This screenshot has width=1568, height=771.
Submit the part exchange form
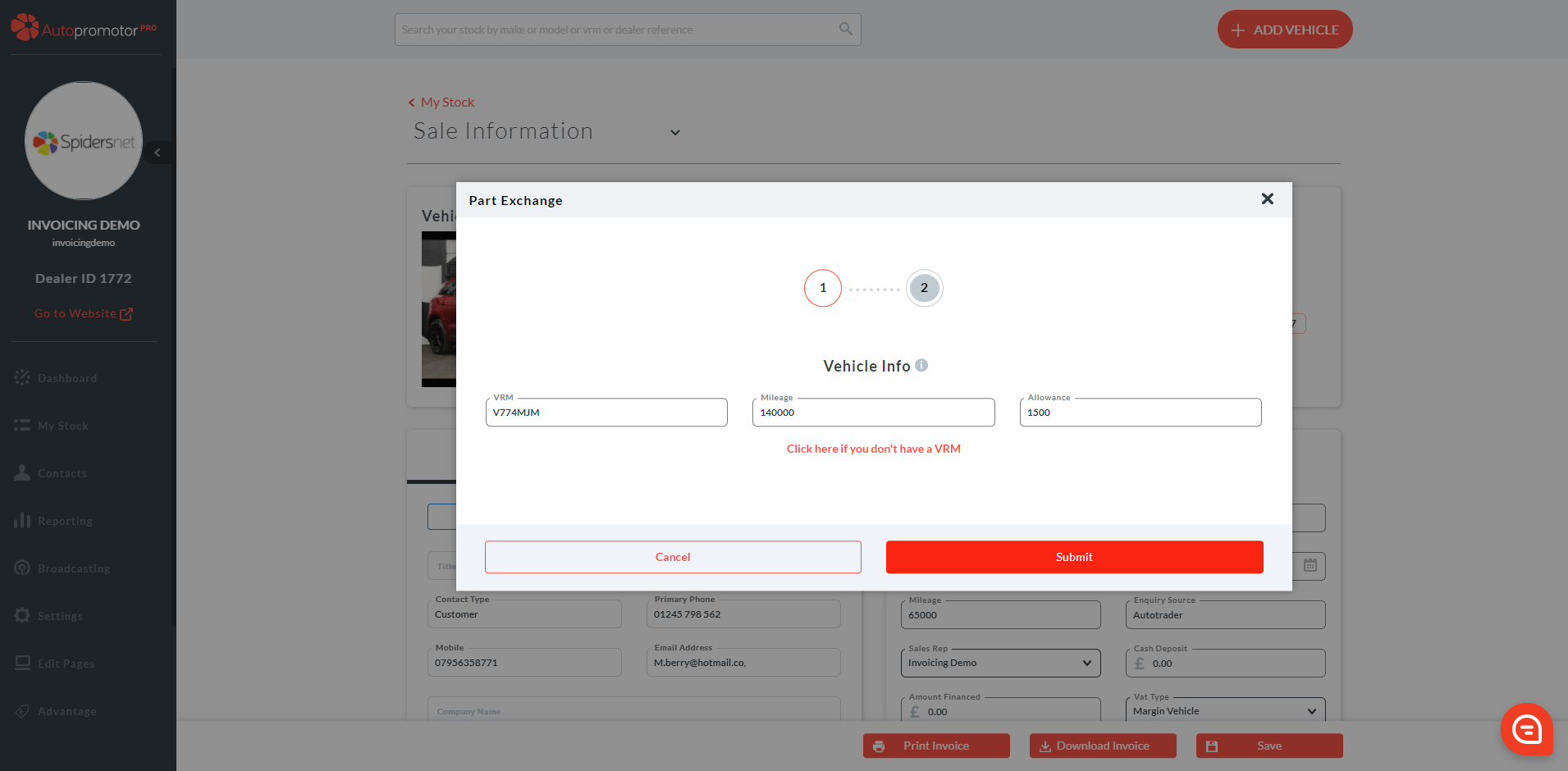click(1073, 557)
